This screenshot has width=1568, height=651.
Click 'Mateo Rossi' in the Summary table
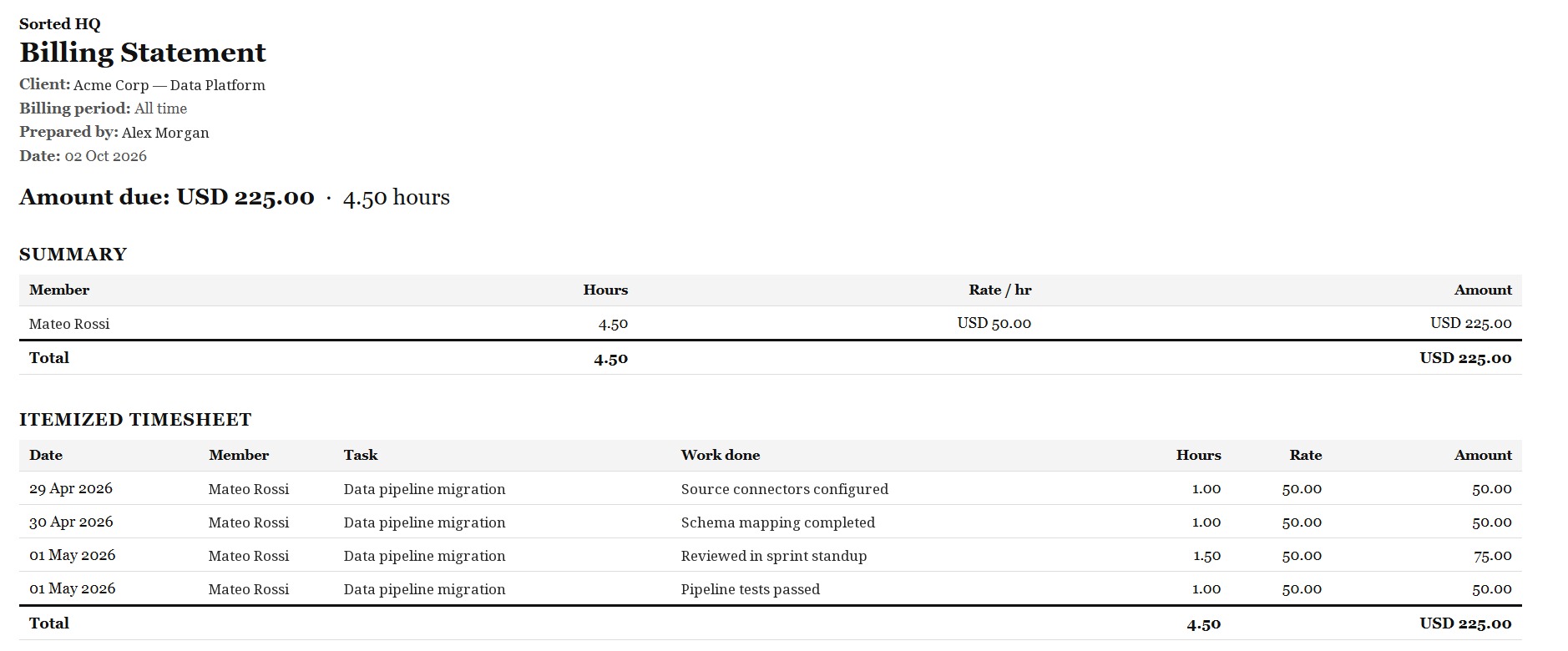coord(69,324)
